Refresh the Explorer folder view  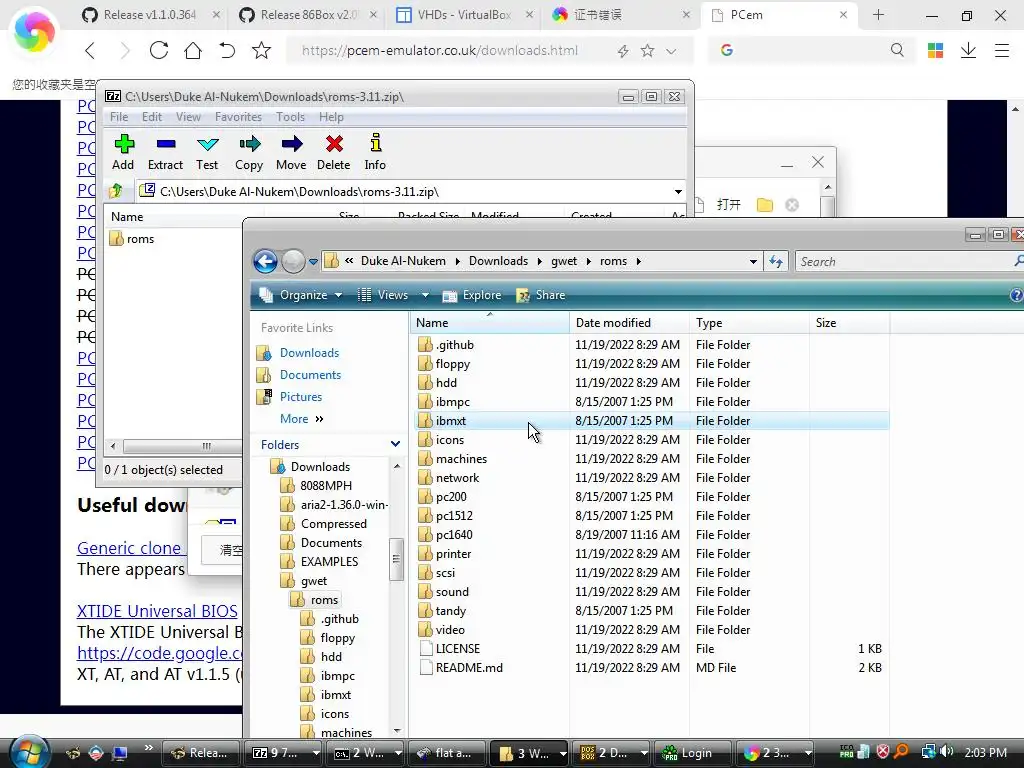pos(776,261)
